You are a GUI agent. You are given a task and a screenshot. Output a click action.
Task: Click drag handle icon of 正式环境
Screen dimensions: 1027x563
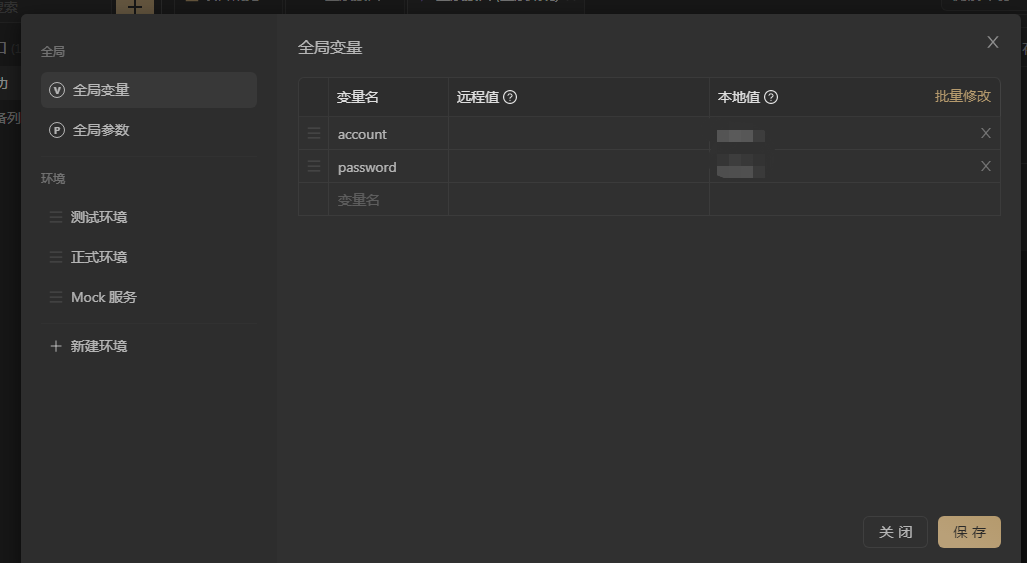(x=56, y=257)
